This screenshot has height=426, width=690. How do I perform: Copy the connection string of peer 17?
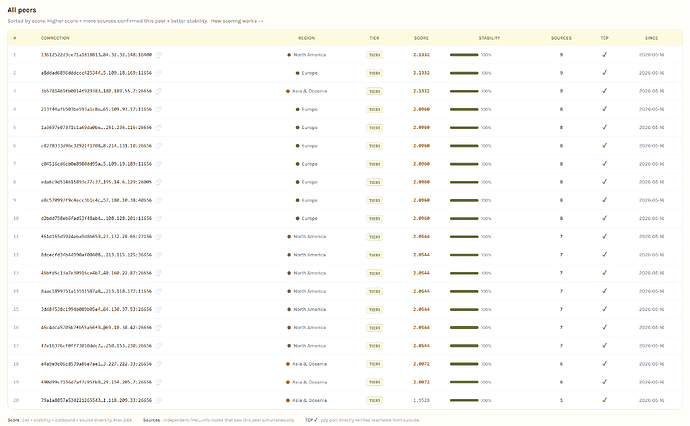coord(159,346)
